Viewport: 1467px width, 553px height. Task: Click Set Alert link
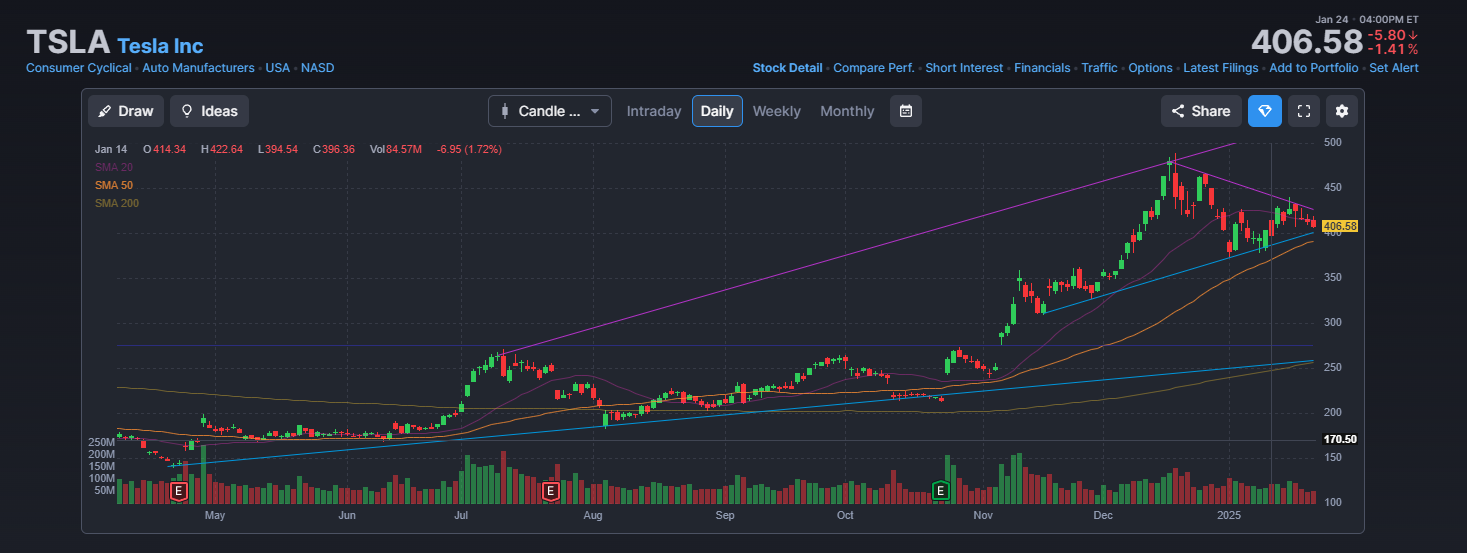1394,68
